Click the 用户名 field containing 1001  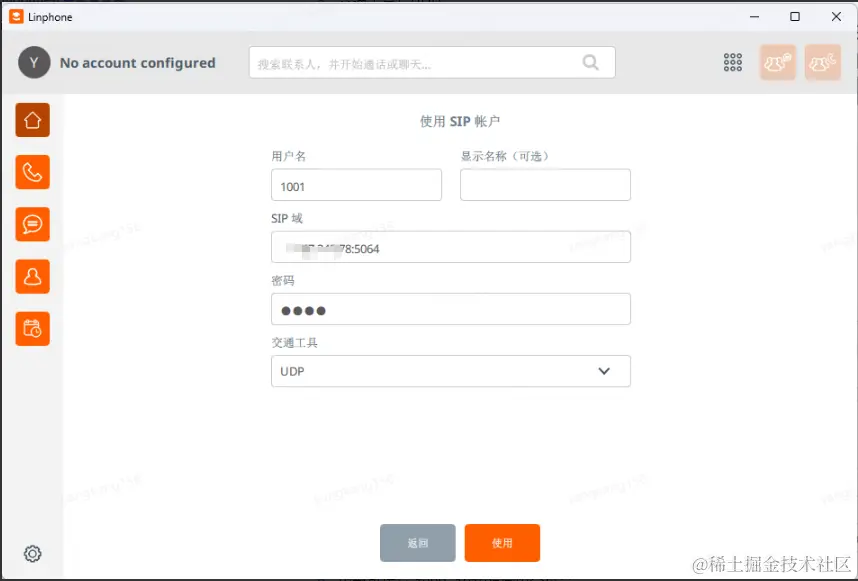356,185
